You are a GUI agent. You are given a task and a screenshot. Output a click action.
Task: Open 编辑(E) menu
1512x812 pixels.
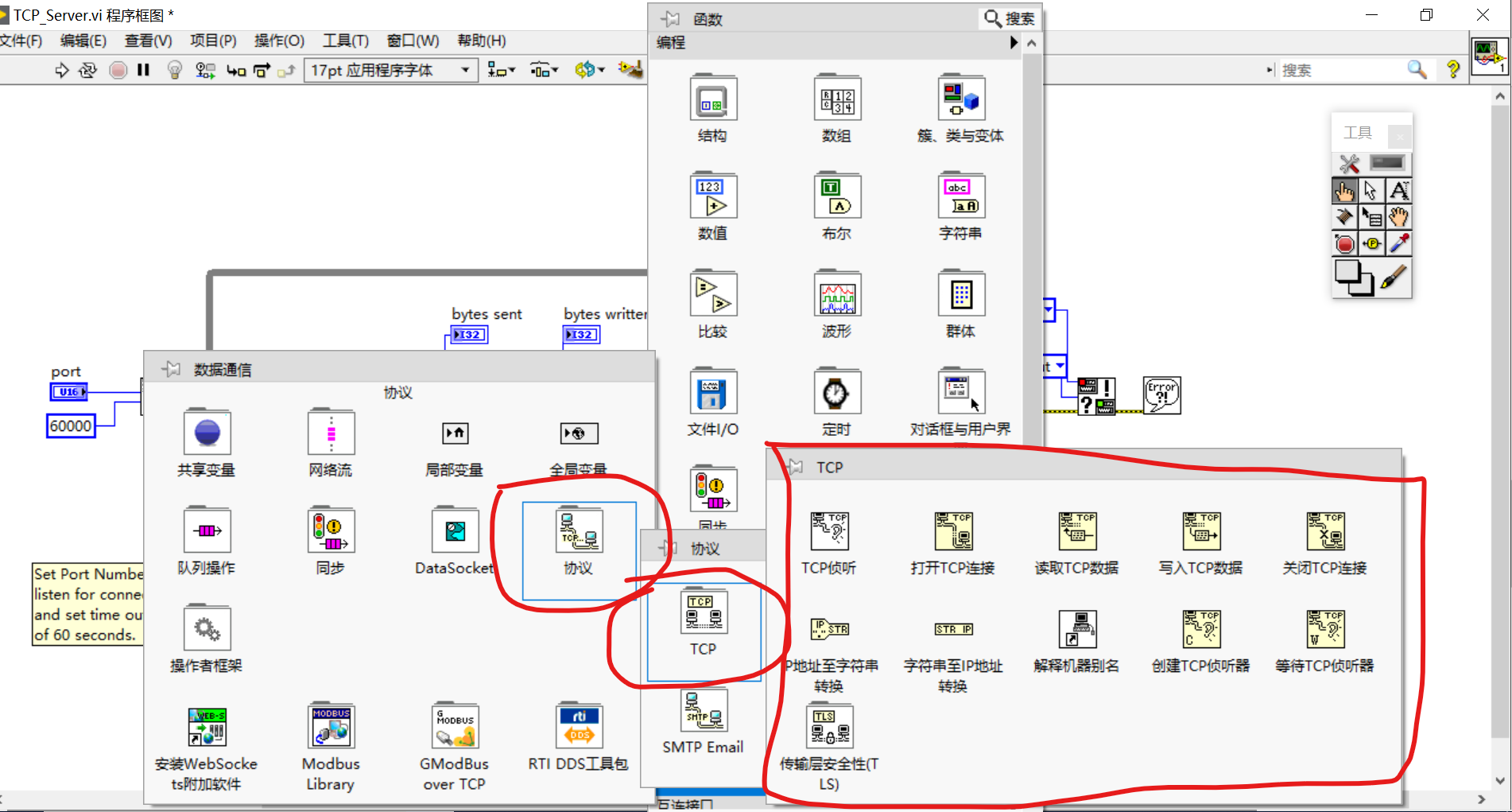pos(83,41)
